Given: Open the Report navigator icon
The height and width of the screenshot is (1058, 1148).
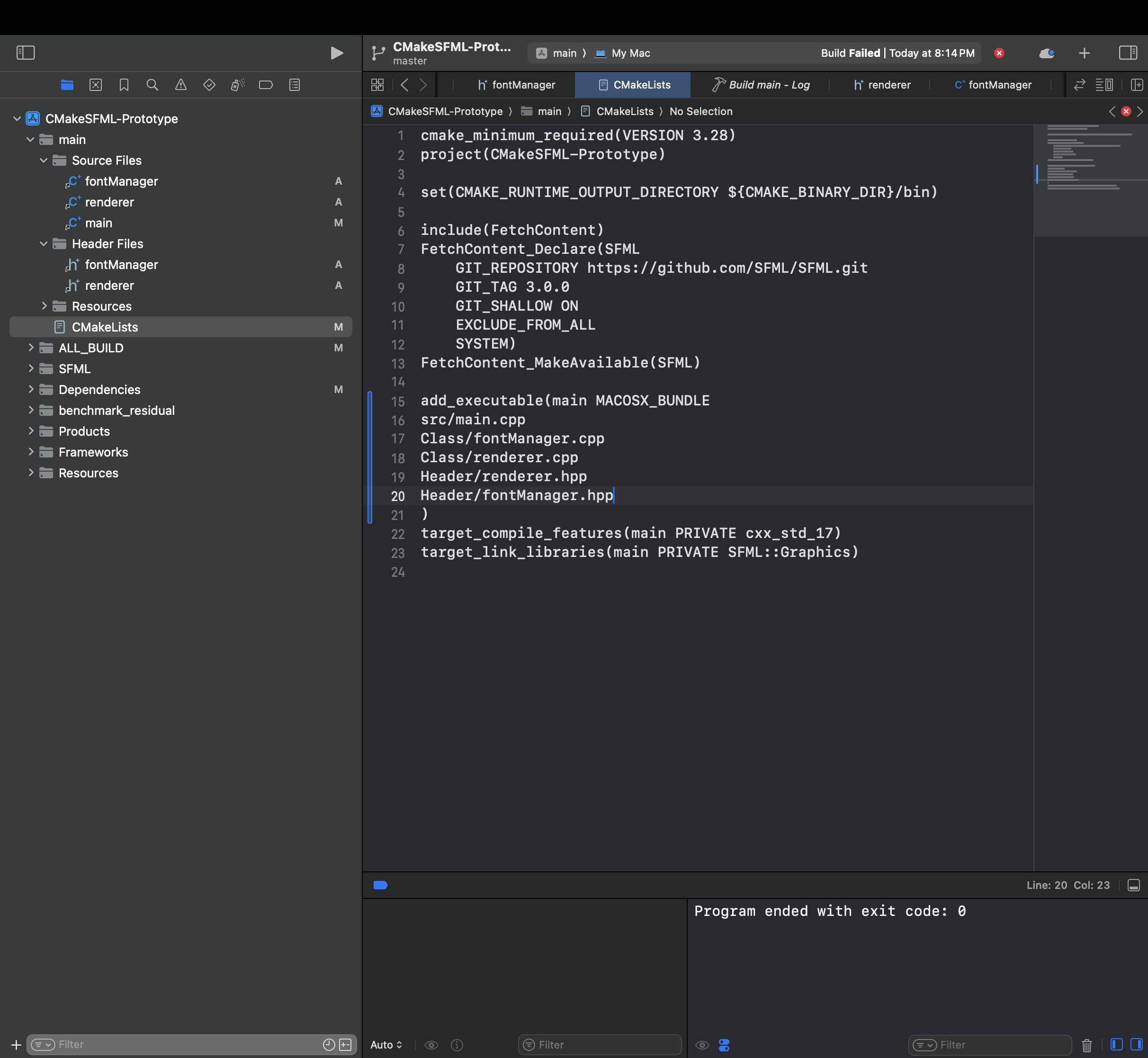Looking at the screenshot, I should 294,85.
